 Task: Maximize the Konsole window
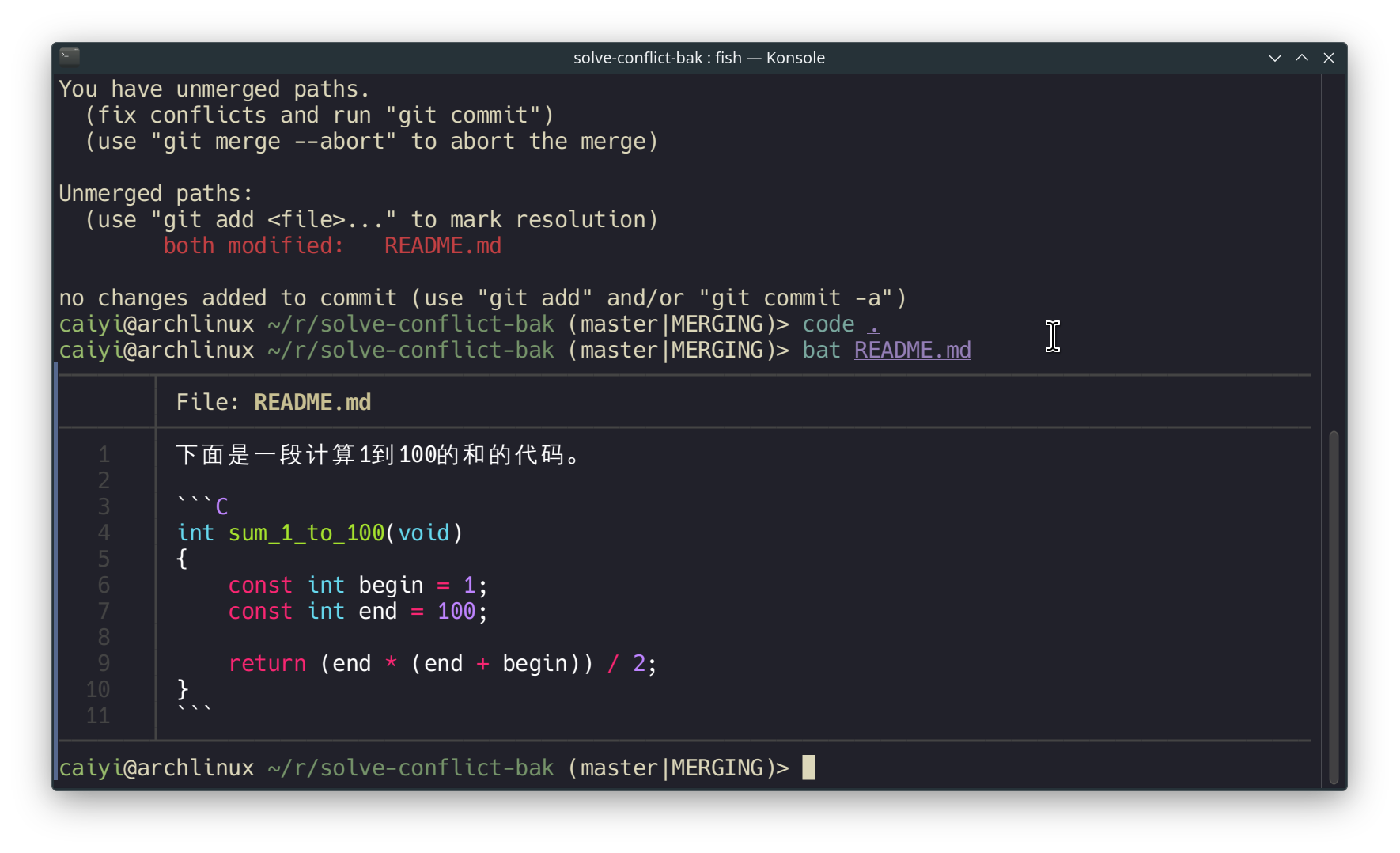pos(1301,58)
